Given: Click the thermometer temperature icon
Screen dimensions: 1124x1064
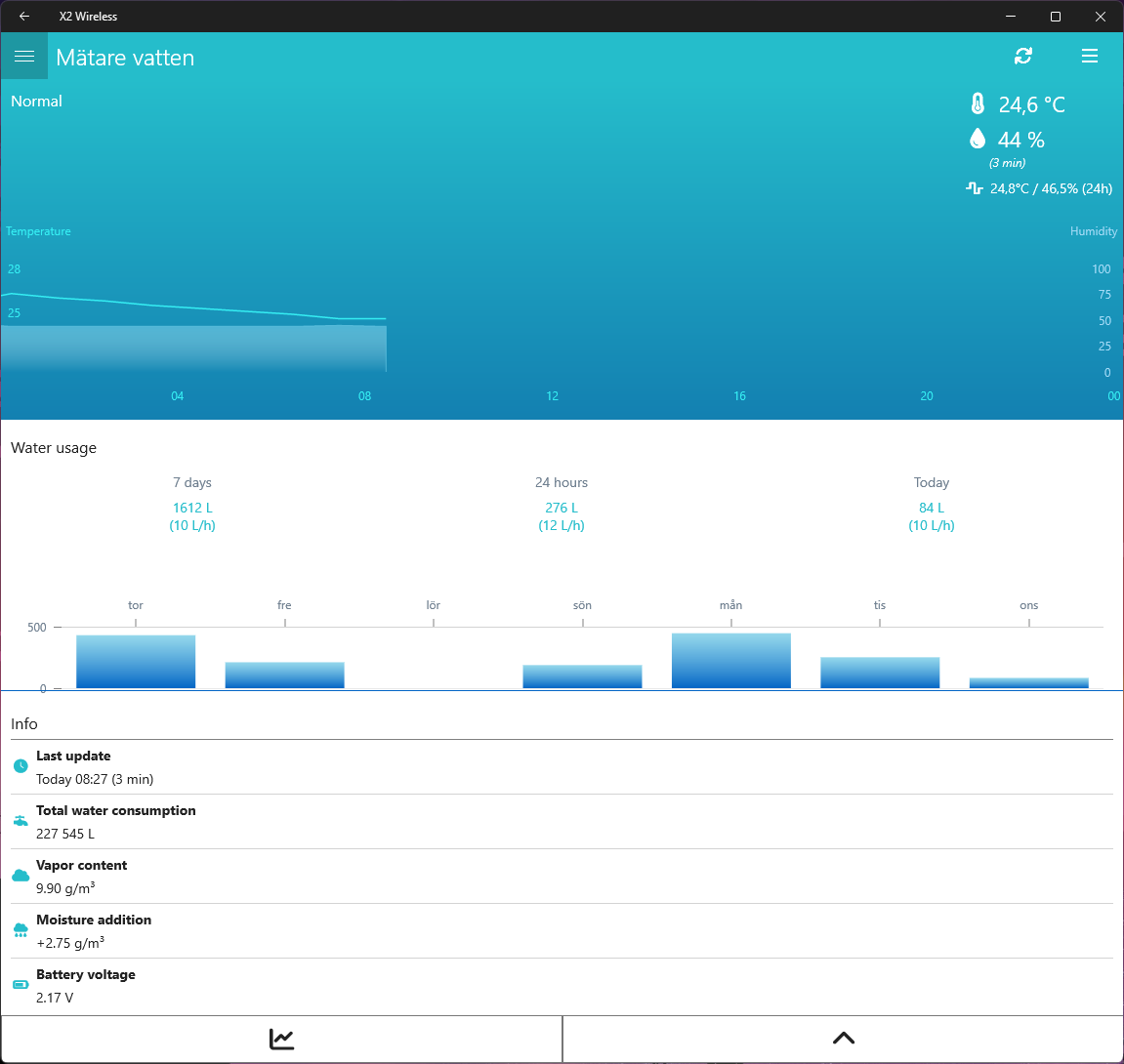Looking at the screenshot, I should (x=978, y=103).
